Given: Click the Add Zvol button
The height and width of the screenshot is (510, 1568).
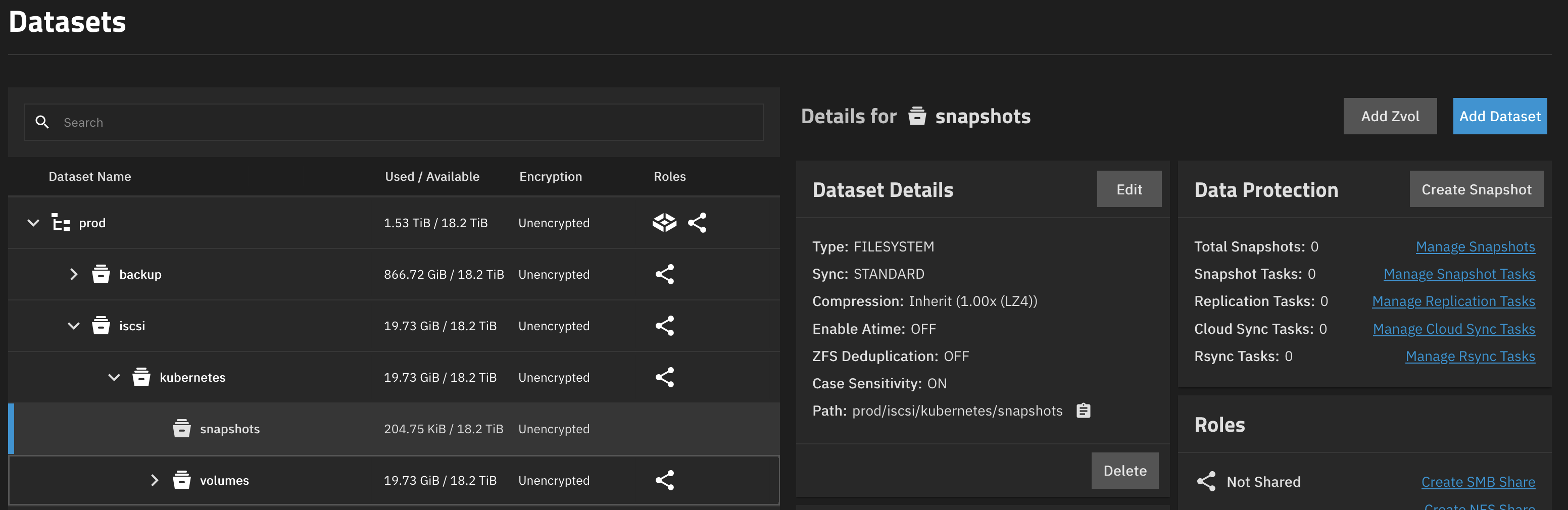Looking at the screenshot, I should [1390, 116].
